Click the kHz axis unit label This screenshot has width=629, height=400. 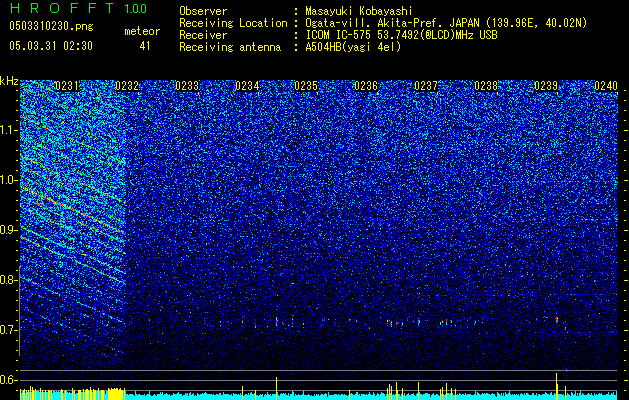pyautogui.click(x=9, y=81)
